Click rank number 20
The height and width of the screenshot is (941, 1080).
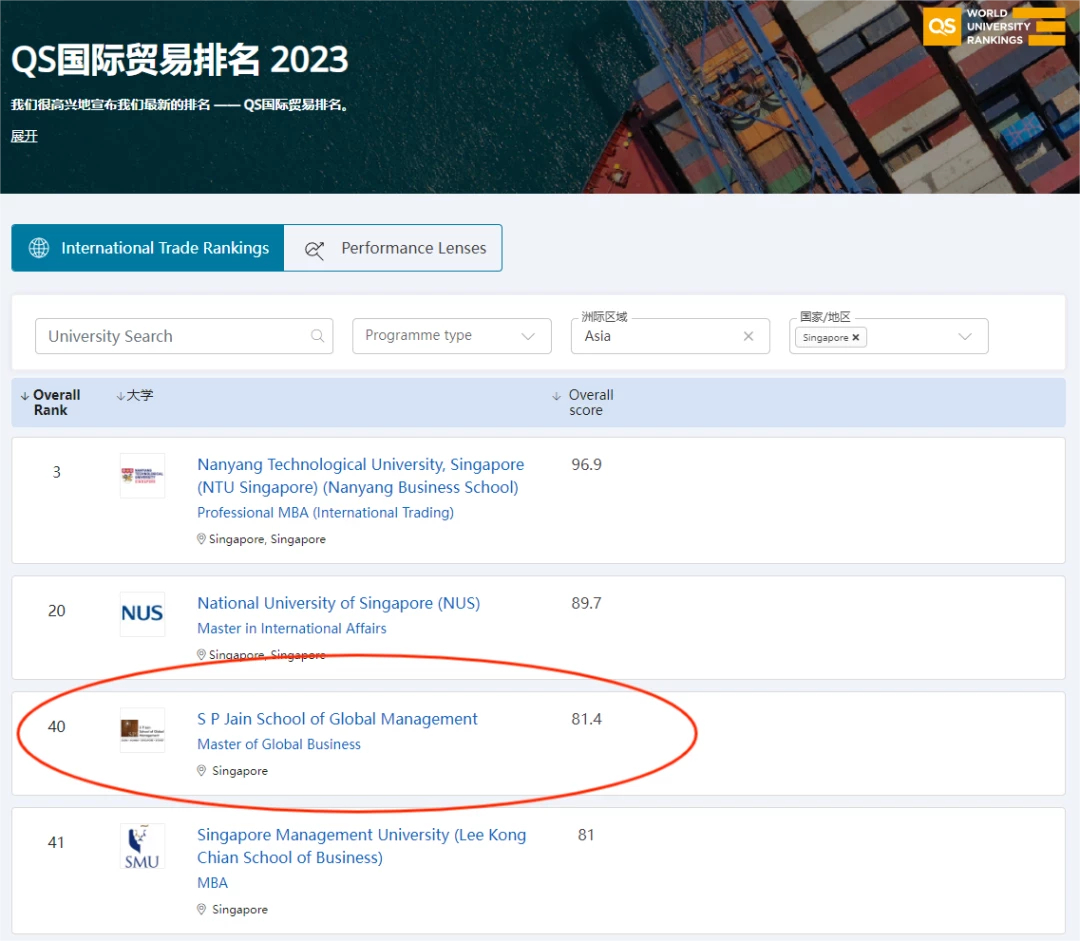(x=56, y=610)
